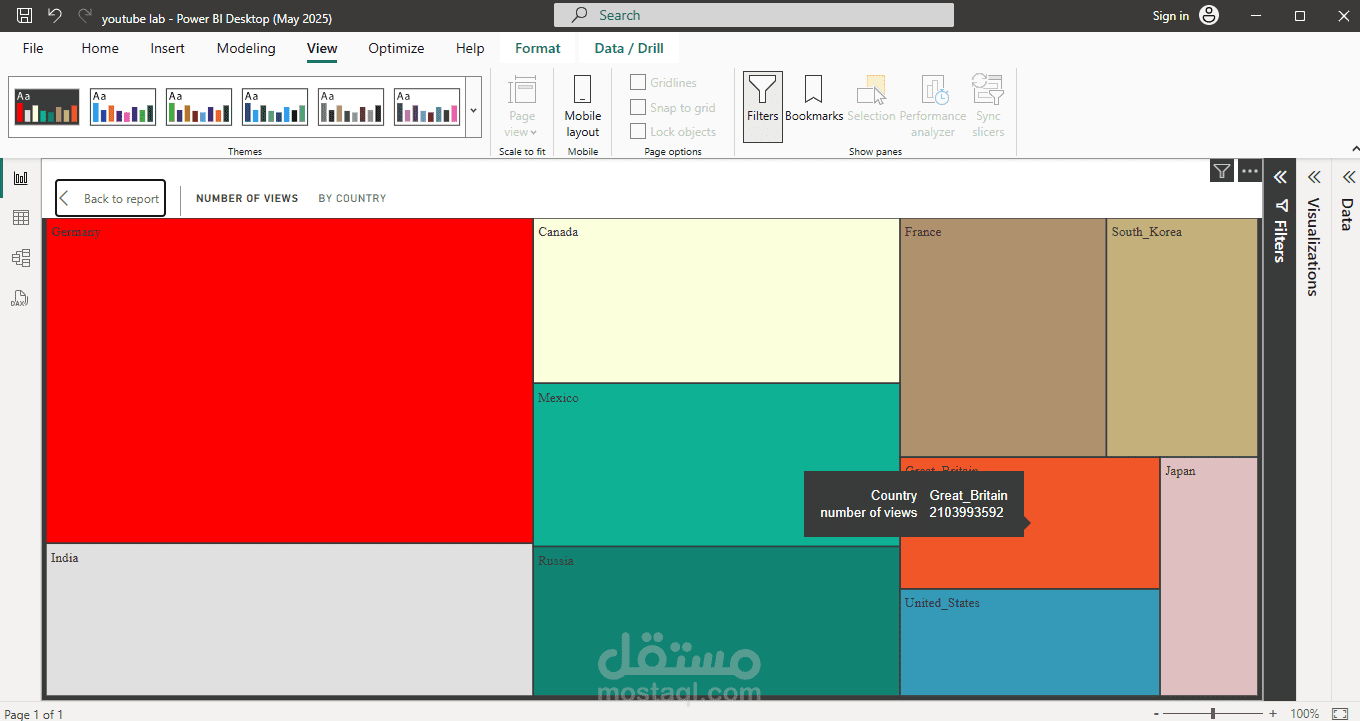This screenshot has width=1360, height=721.
Task: Click the Page 1 of 1 status text
Action: coord(34,714)
